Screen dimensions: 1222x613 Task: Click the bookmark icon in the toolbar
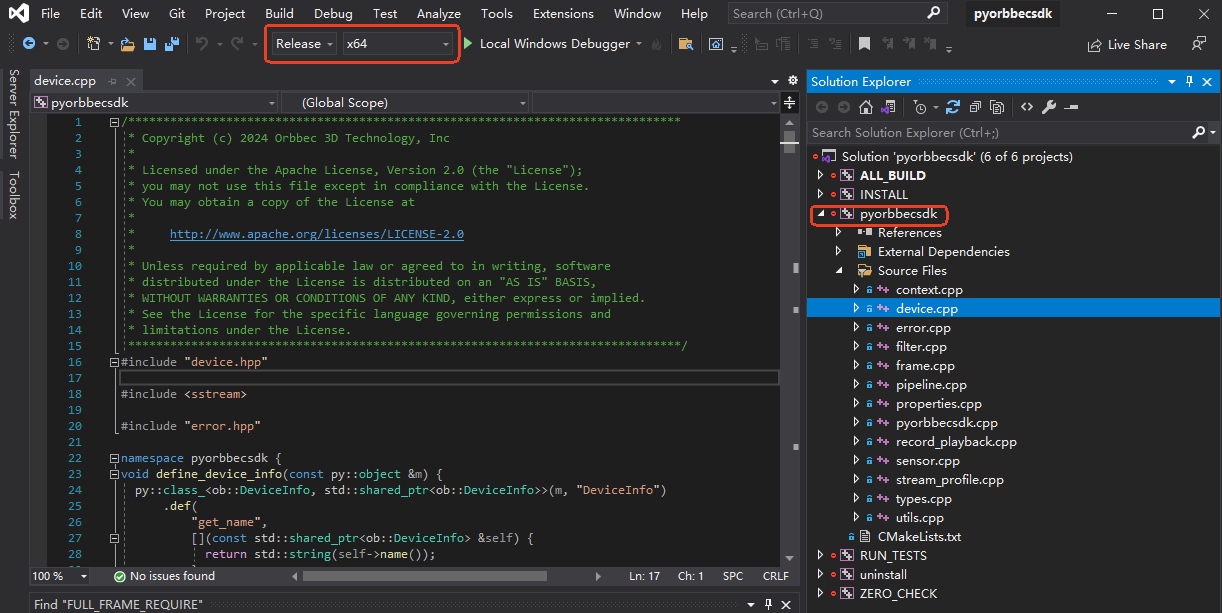tap(864, 44)
